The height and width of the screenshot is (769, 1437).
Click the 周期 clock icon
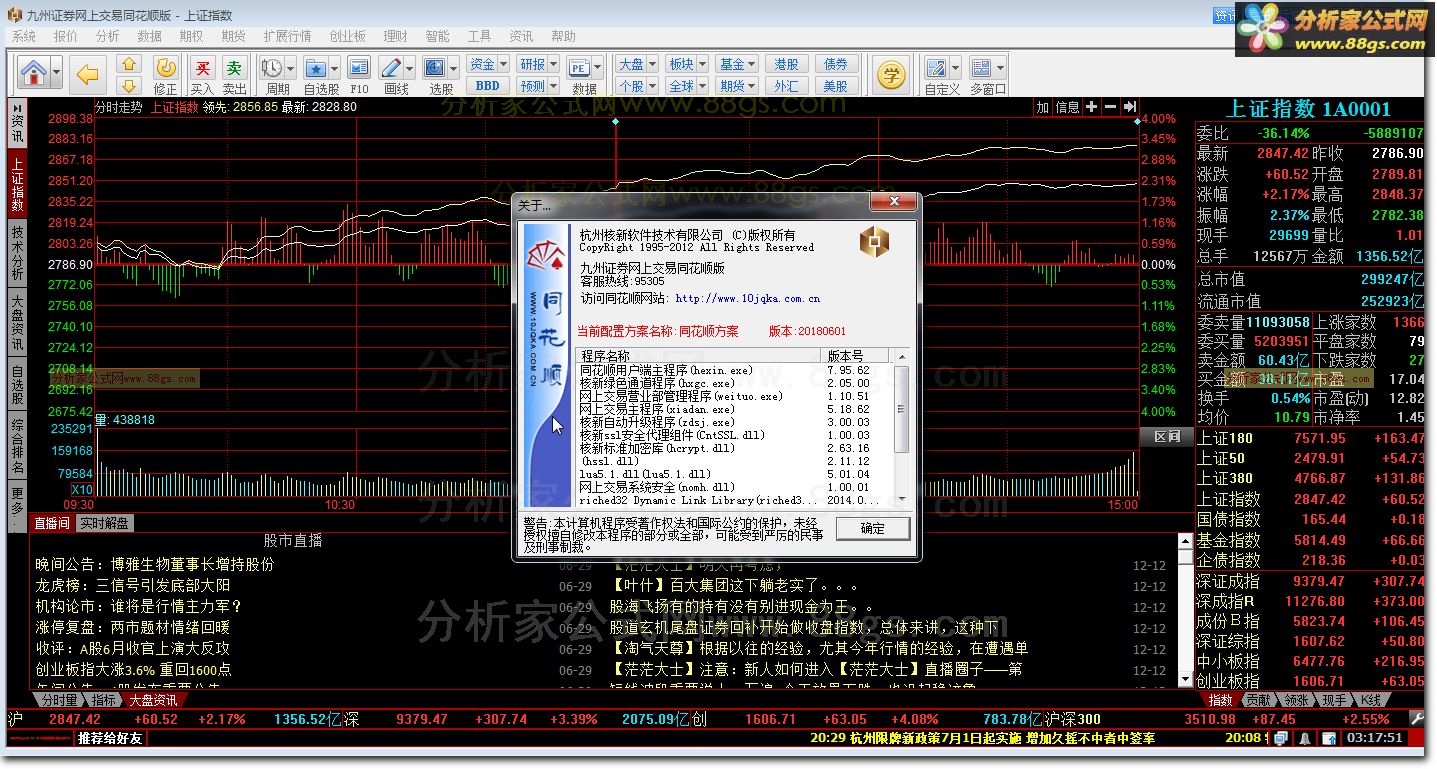[271, 68]
